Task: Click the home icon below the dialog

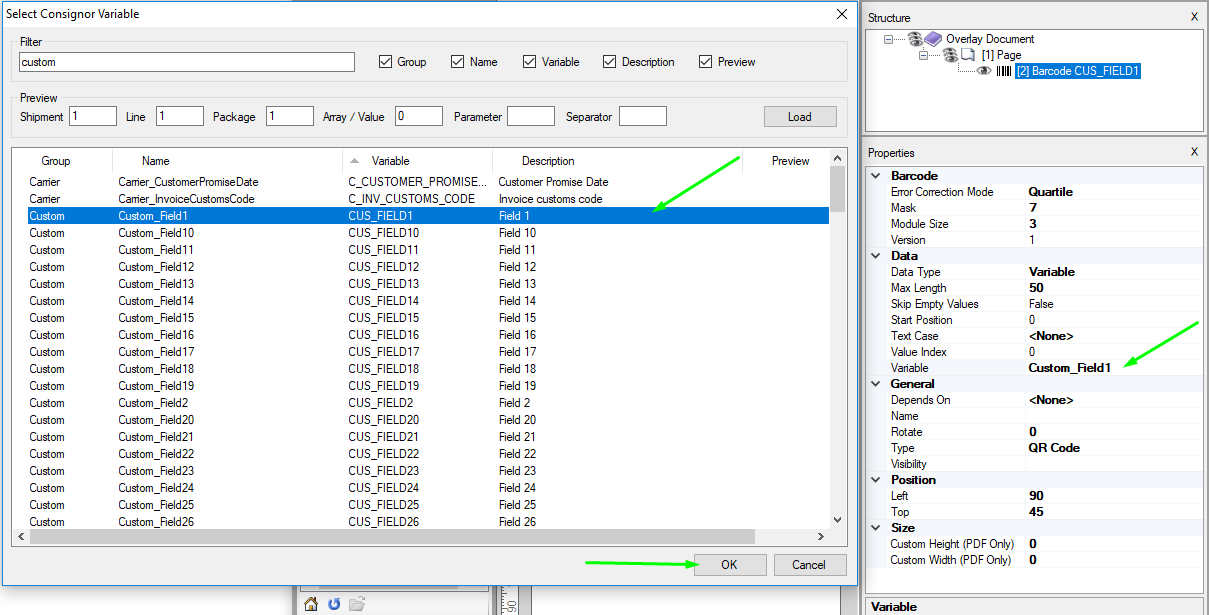Action: click(x=311, y=603)
